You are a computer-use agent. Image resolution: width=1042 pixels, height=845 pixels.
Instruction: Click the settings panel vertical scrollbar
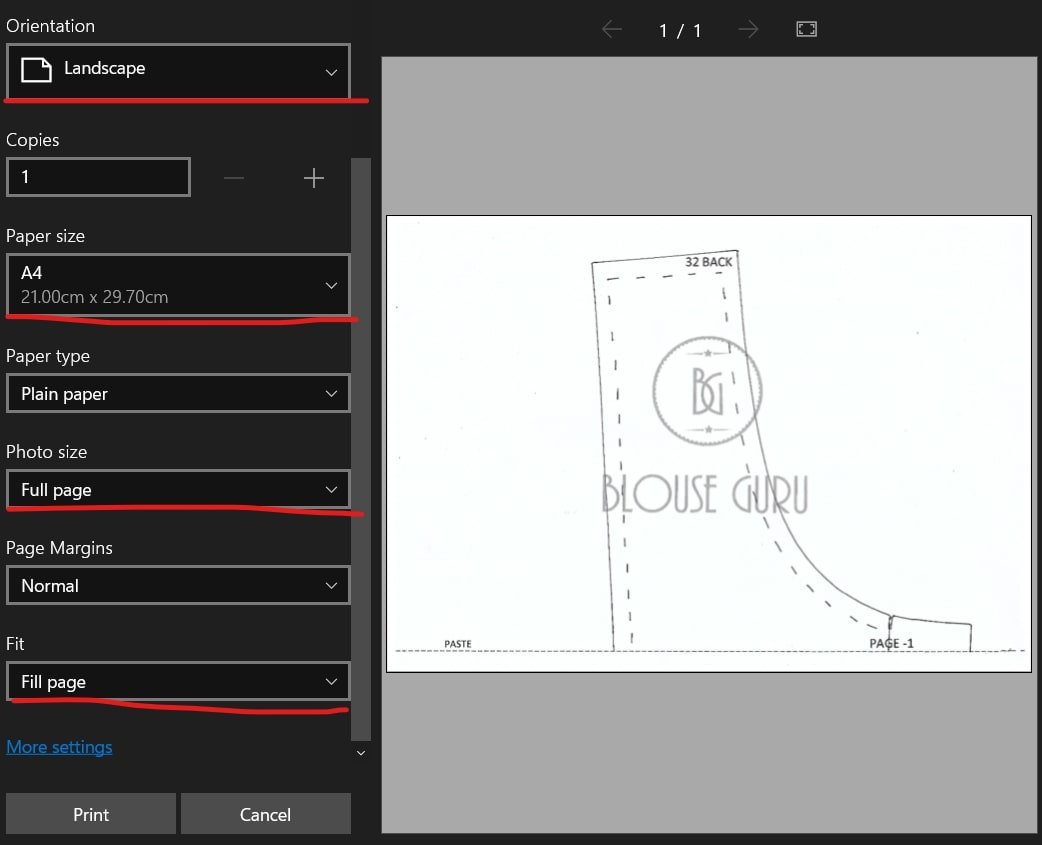(x=361, y=449)
